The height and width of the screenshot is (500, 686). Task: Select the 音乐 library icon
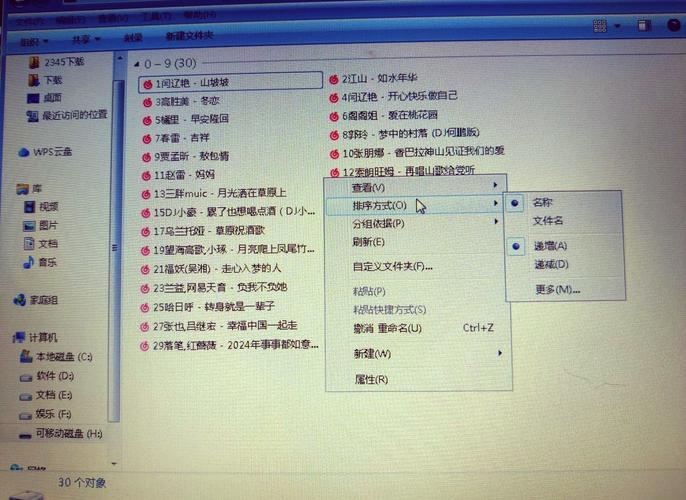[28, 262]
